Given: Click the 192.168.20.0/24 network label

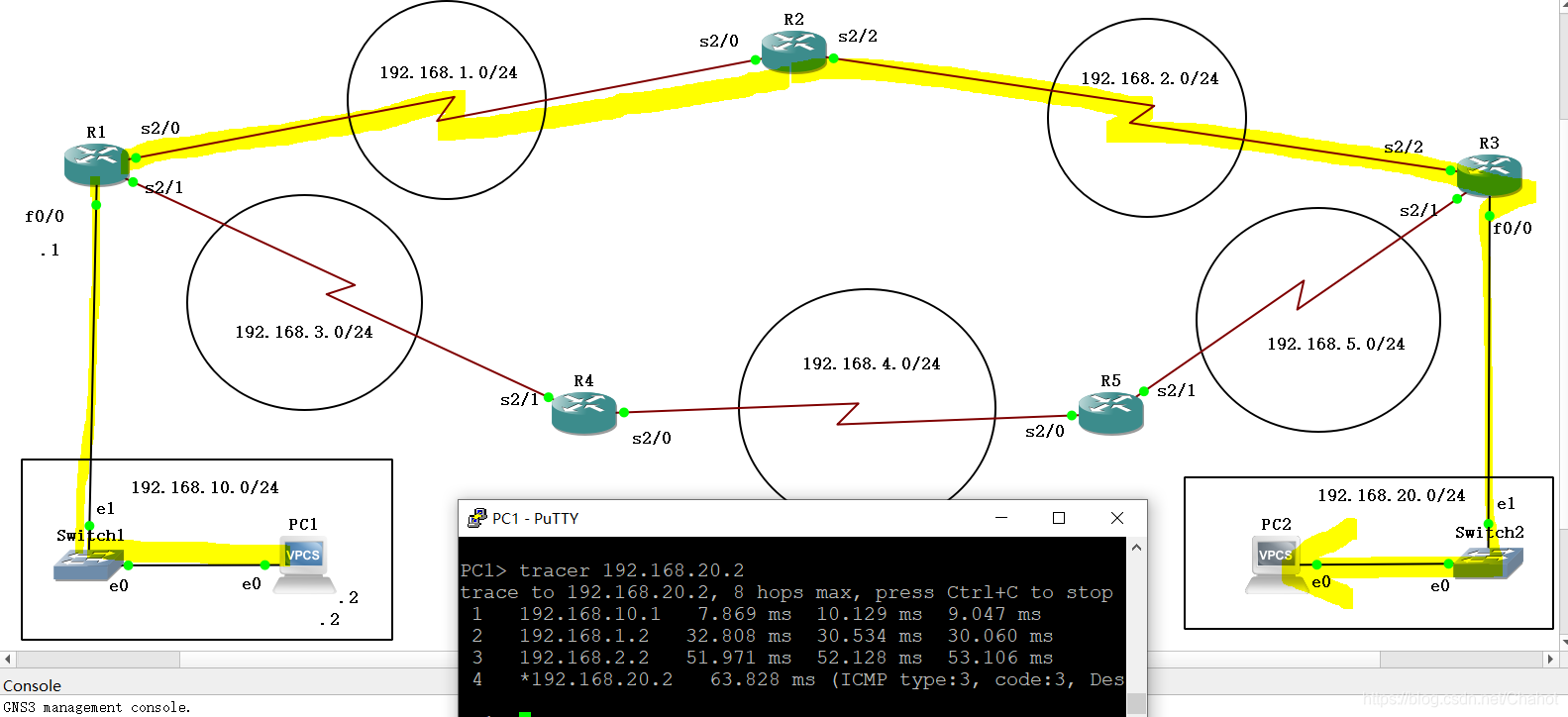Looking at the screenshot, I should [1392, 495].
